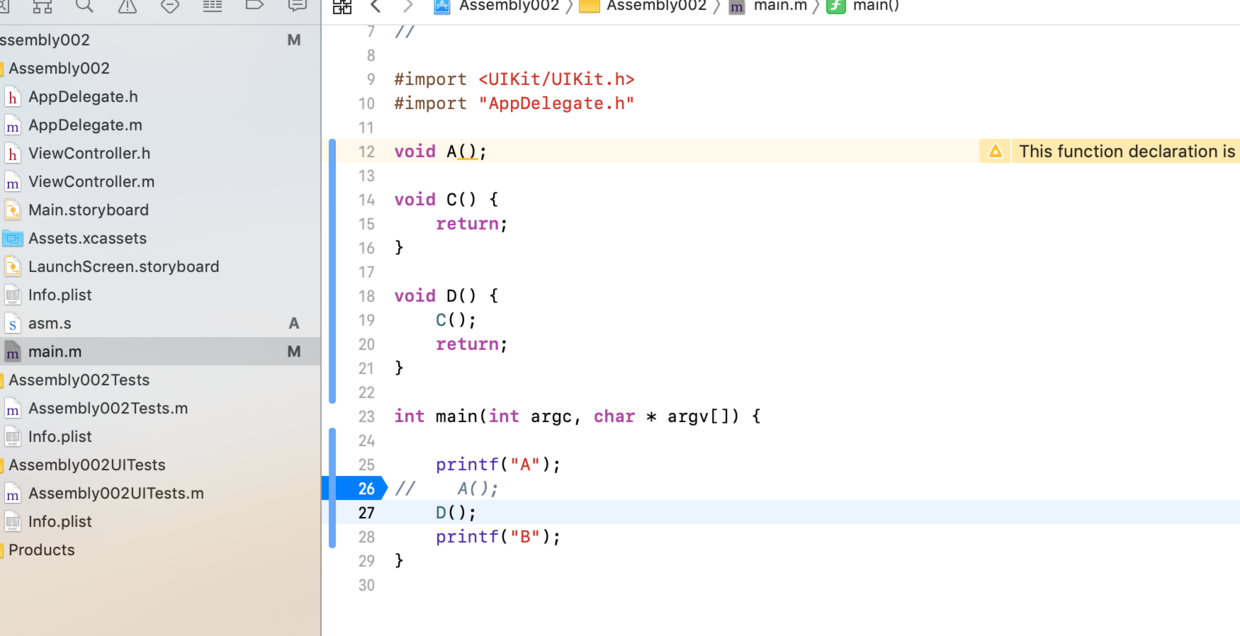Viewport: 1240px width, 636px height.
Task: Click the printf("A") statement
Action: point(498,465)
